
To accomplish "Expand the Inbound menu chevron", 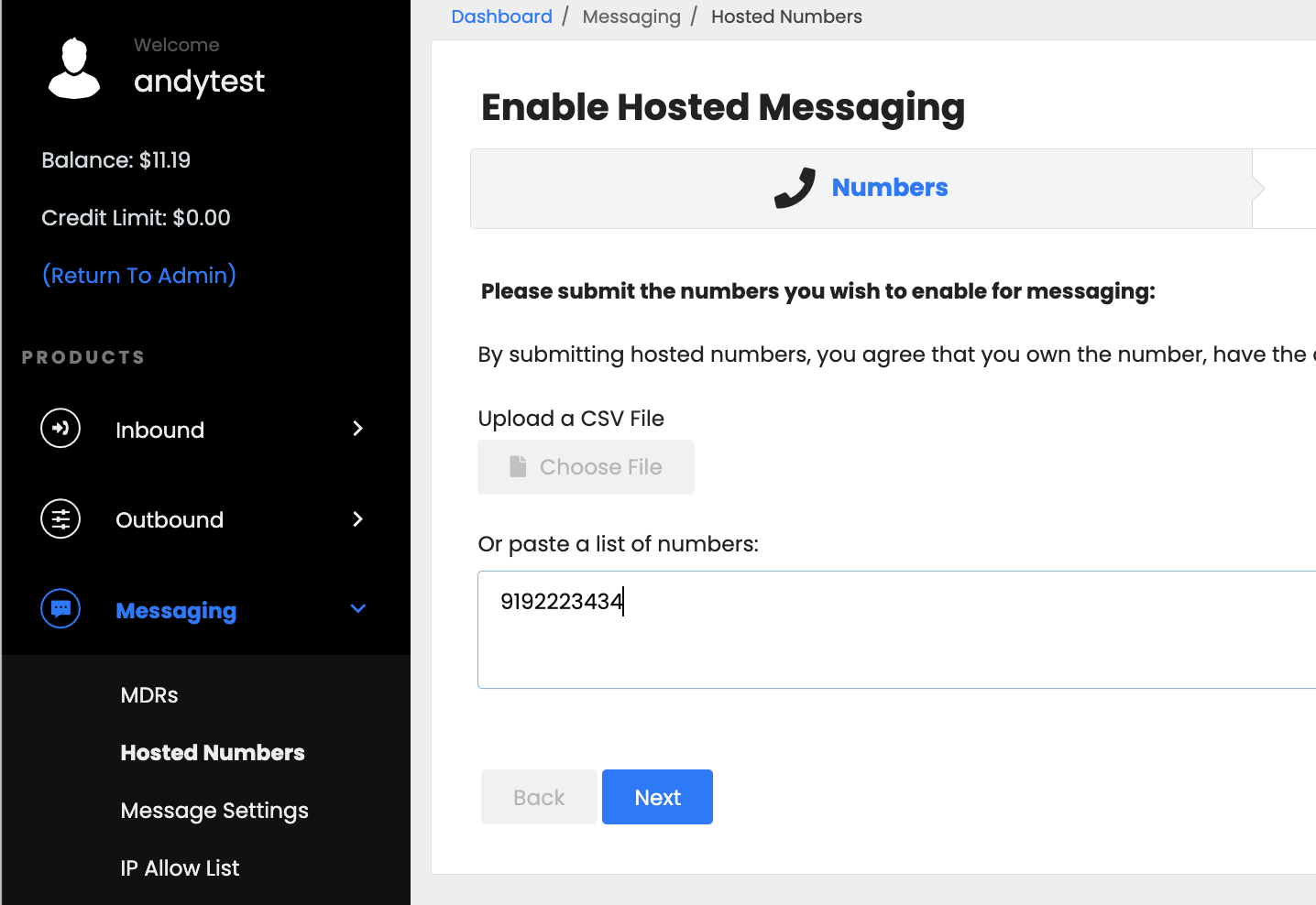I will coord(358,429).
